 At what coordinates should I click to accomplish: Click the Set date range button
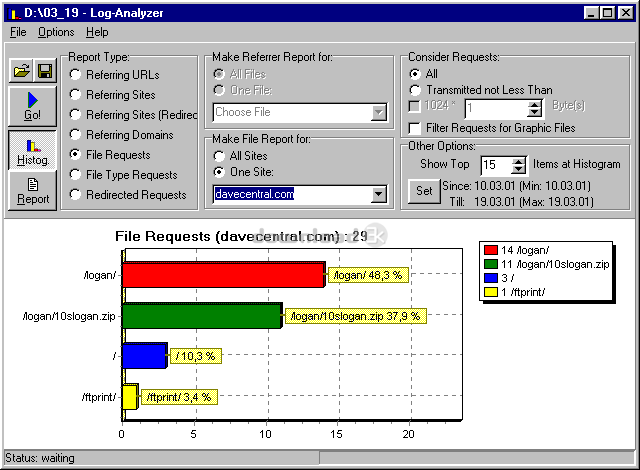pos(424,191)
